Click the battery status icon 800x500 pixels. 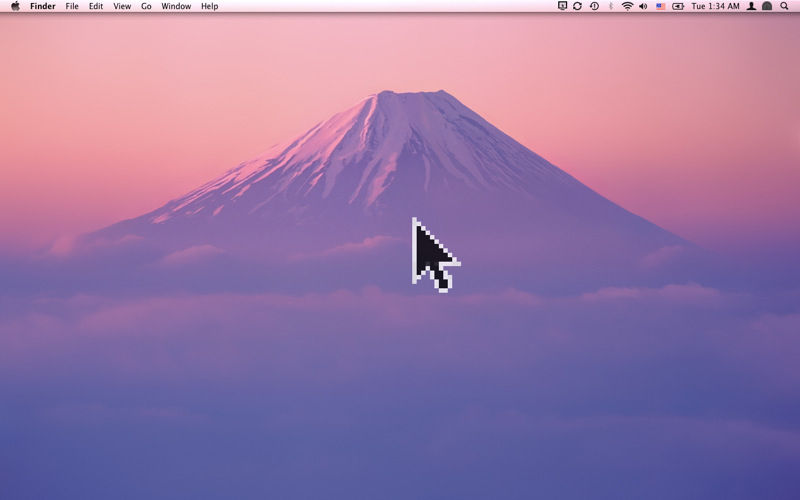[x=678, y=6]
